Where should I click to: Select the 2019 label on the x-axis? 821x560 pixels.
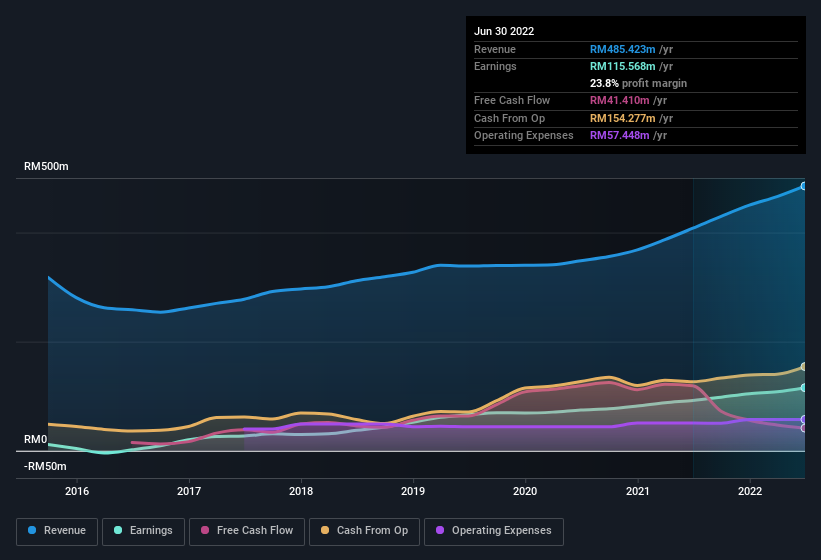[x=413, y=491]
